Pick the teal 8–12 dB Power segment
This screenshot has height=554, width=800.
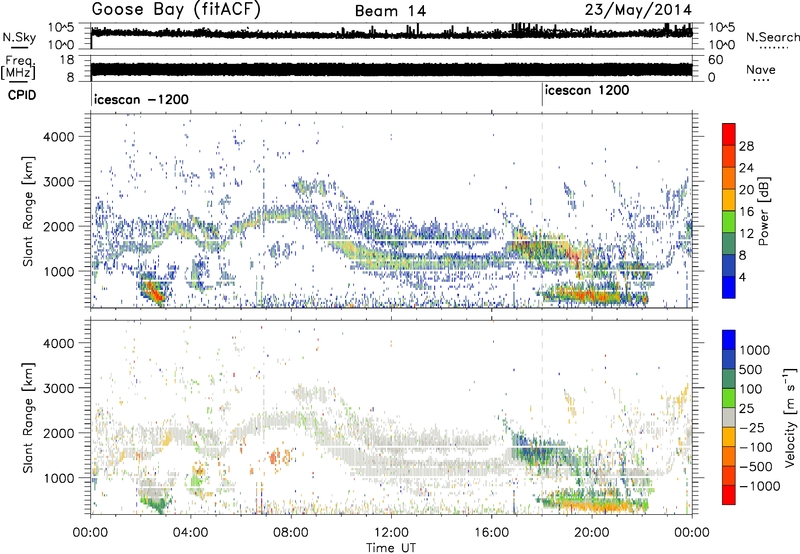pyautogui.click(x=729, y=244)
